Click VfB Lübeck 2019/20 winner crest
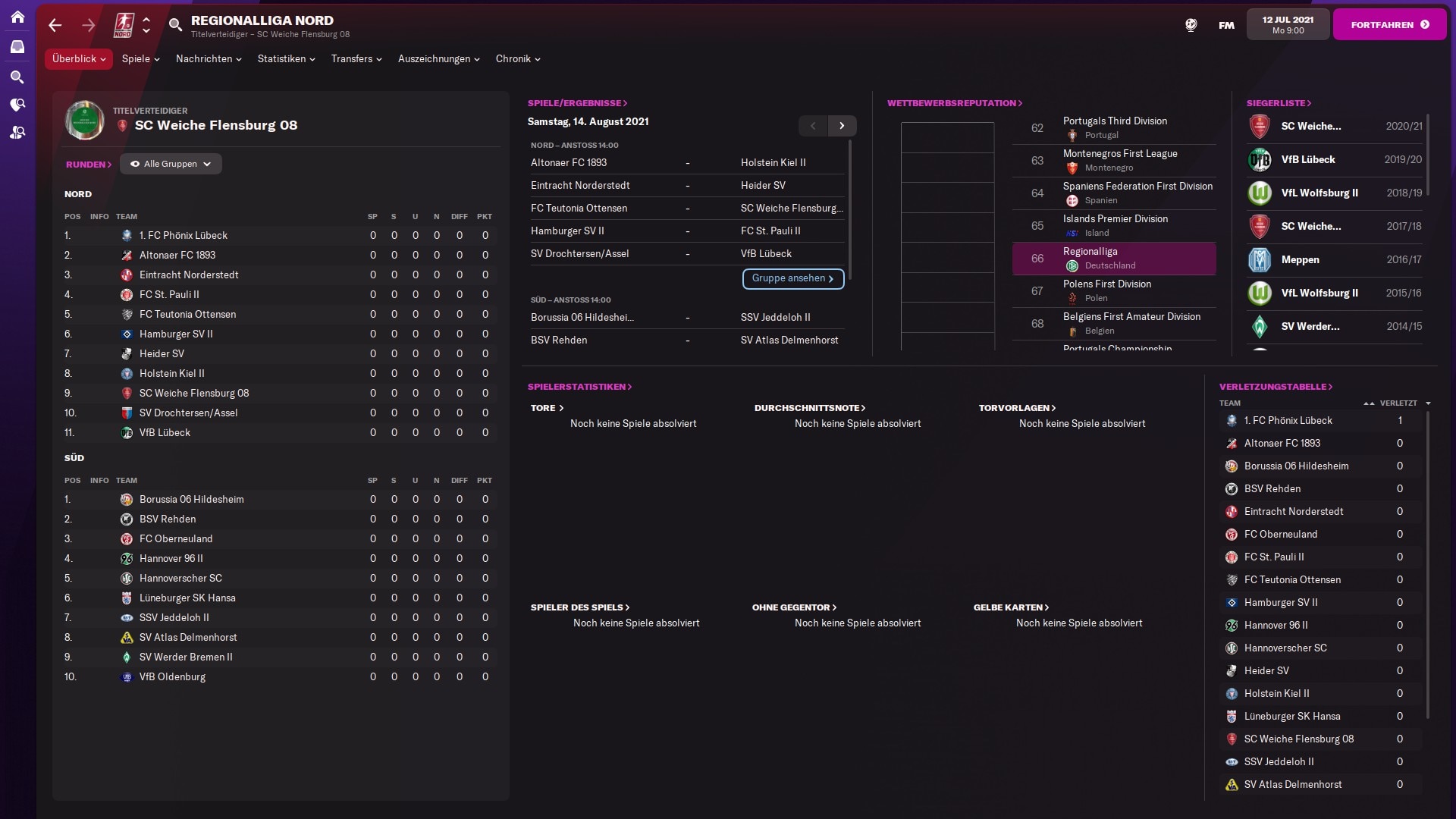Viewport: 1456px width, 819px height. [1260, 159]
